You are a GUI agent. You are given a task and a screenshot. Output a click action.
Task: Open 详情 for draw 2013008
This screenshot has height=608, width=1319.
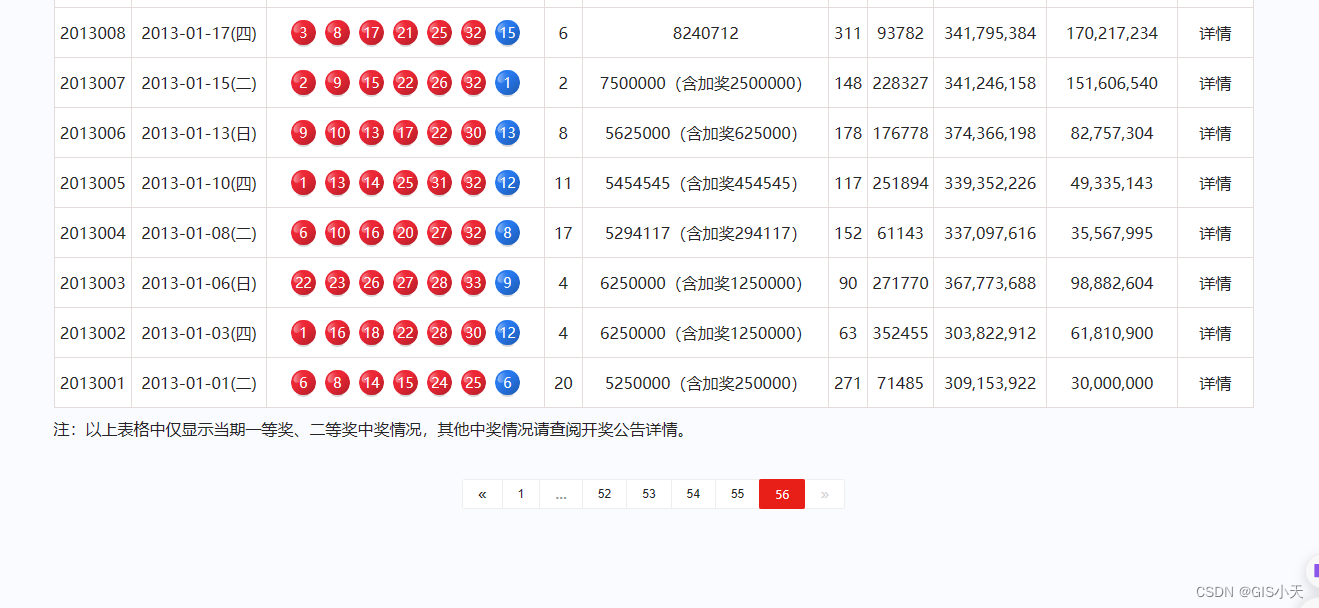[1215, 33]
